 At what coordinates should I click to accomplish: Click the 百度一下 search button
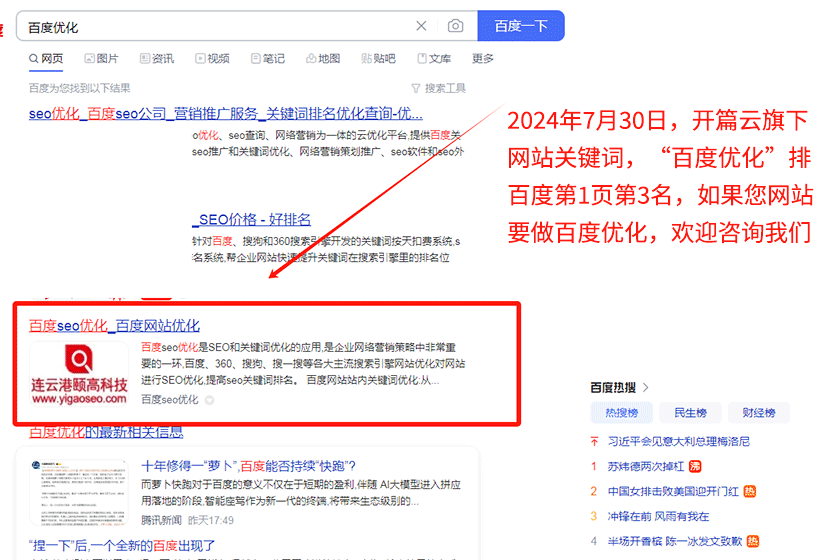[x=521, y=26]
